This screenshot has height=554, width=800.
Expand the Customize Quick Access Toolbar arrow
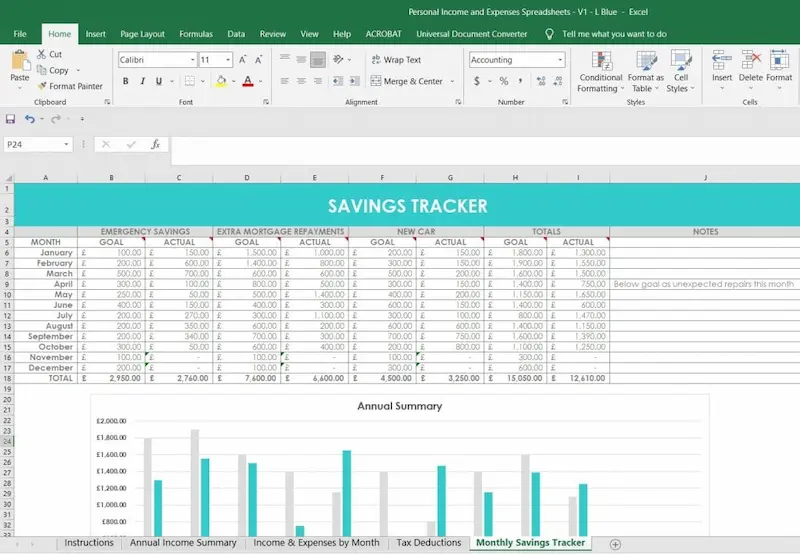[82, 119]
